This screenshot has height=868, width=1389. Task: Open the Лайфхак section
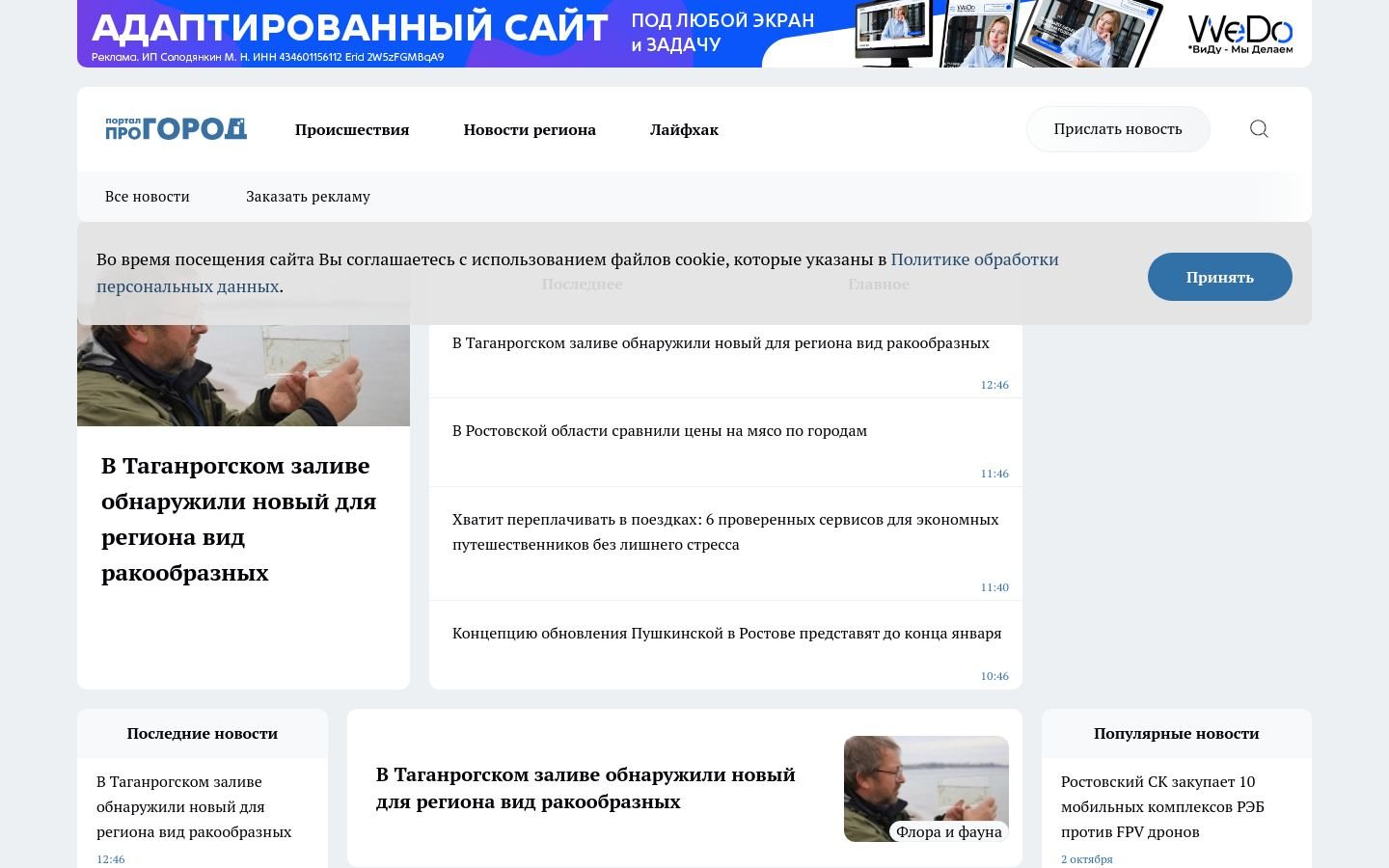684,129
